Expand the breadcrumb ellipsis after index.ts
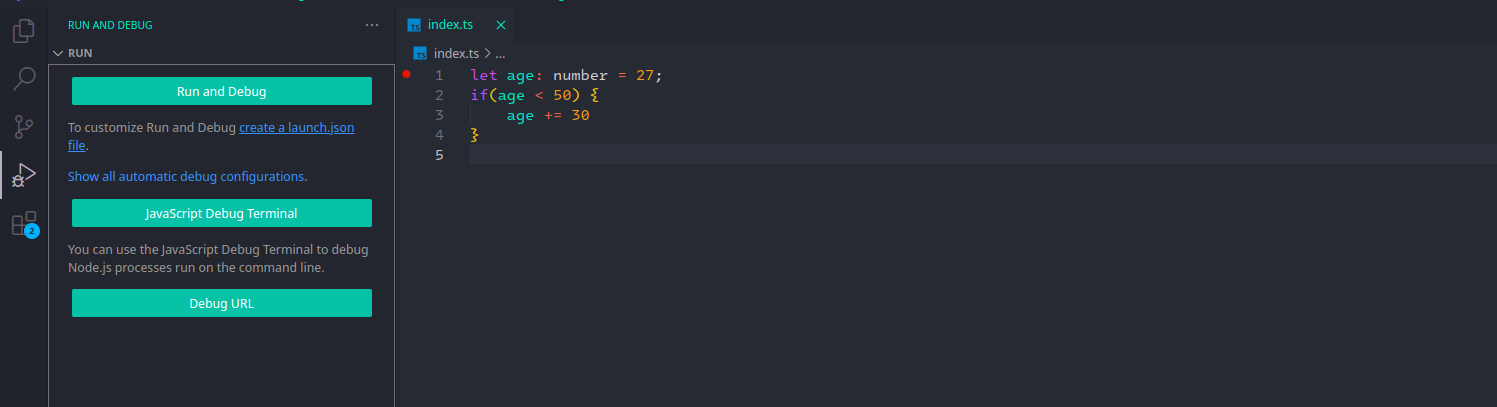The image size is (1497, 407). click(500, 54)
